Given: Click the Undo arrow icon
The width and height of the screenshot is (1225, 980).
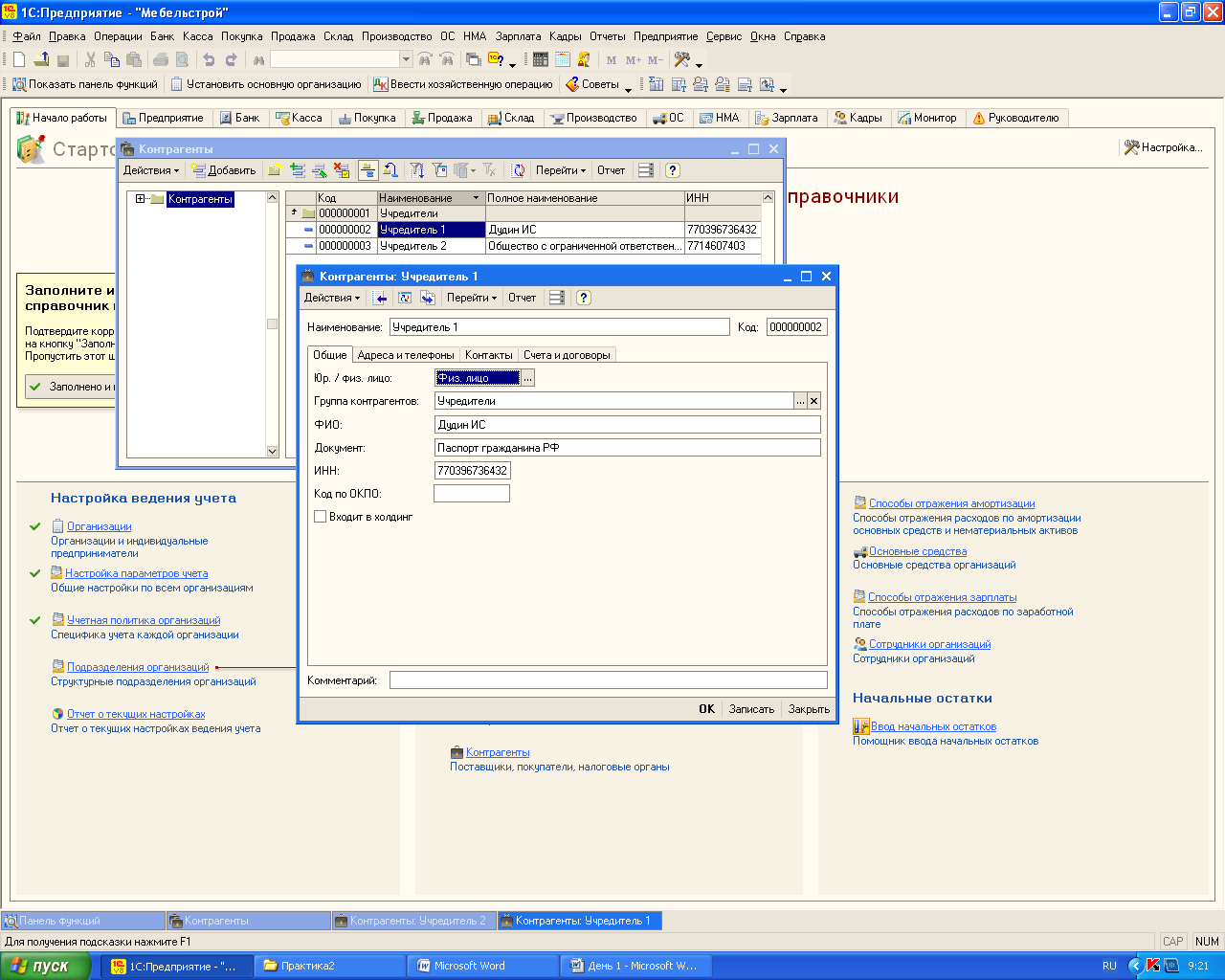Looking at the screenshot, I should [x=209, y=59].
